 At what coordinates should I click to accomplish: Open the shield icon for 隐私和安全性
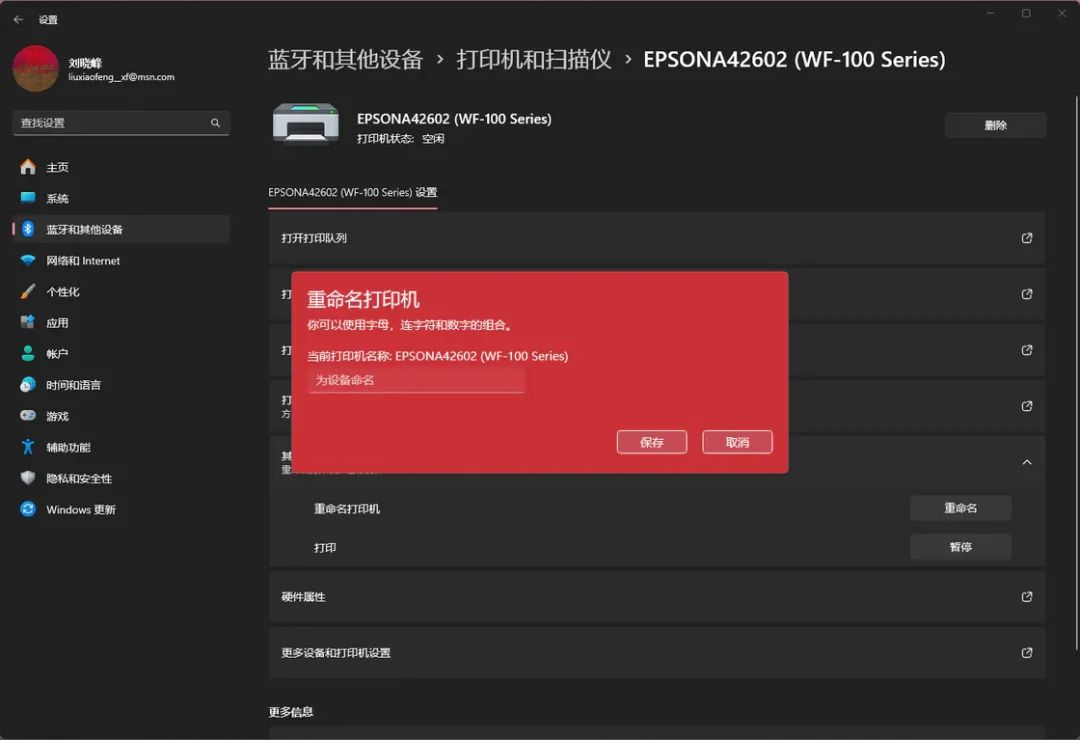tap(28, 478)
